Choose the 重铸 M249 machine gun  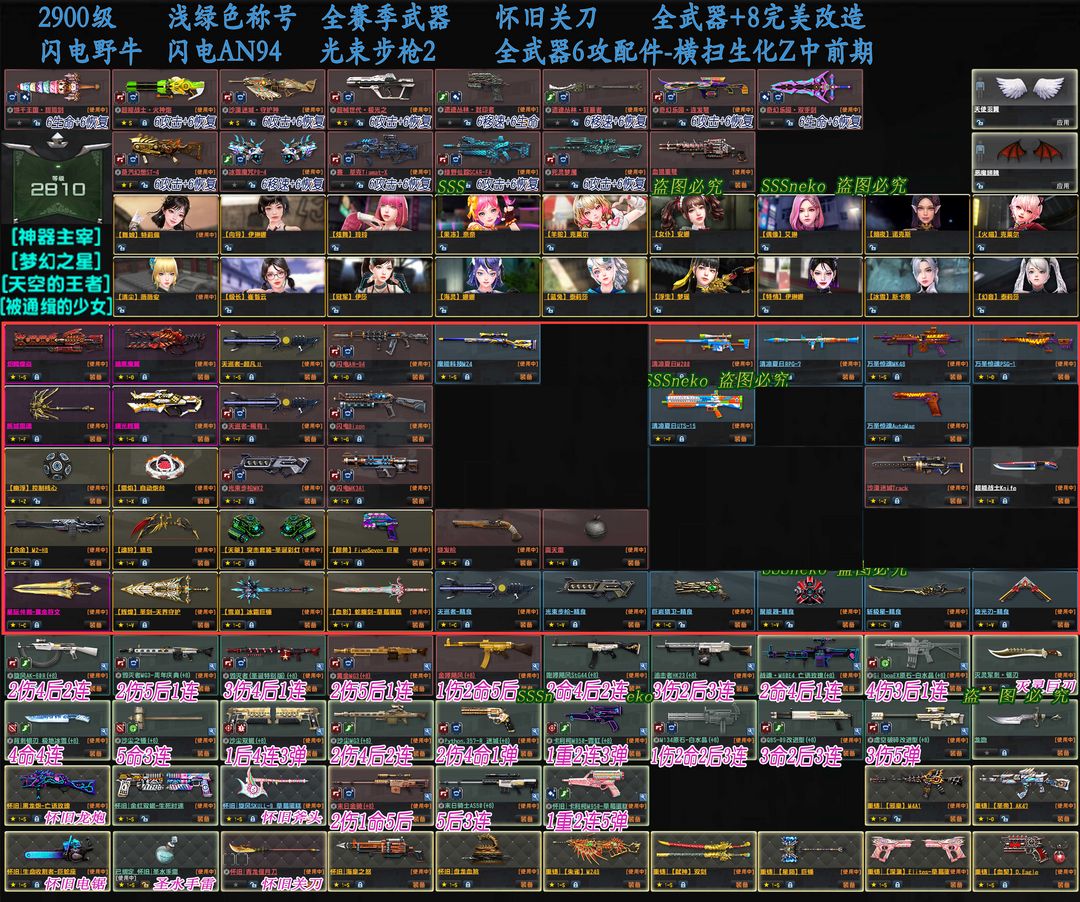(x=595, y=861)
